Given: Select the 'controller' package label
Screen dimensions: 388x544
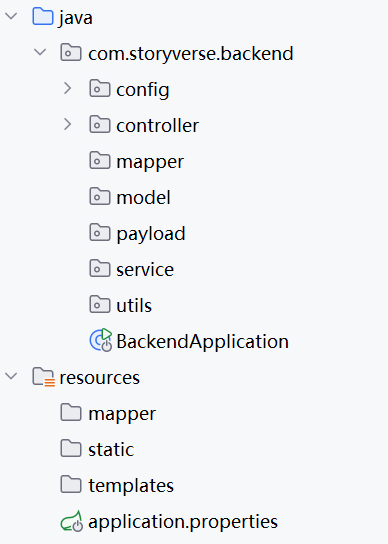Looking at the screenshot, I should click(x=158, y=125).
